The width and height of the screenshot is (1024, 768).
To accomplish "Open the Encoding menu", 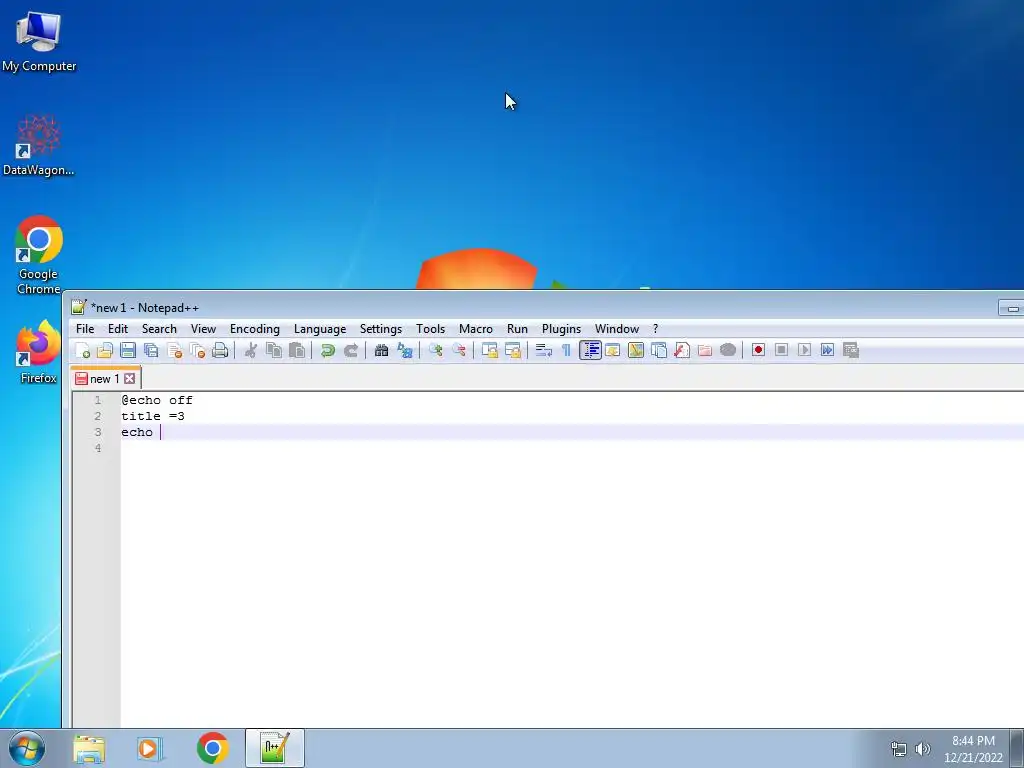I will 255,329.
